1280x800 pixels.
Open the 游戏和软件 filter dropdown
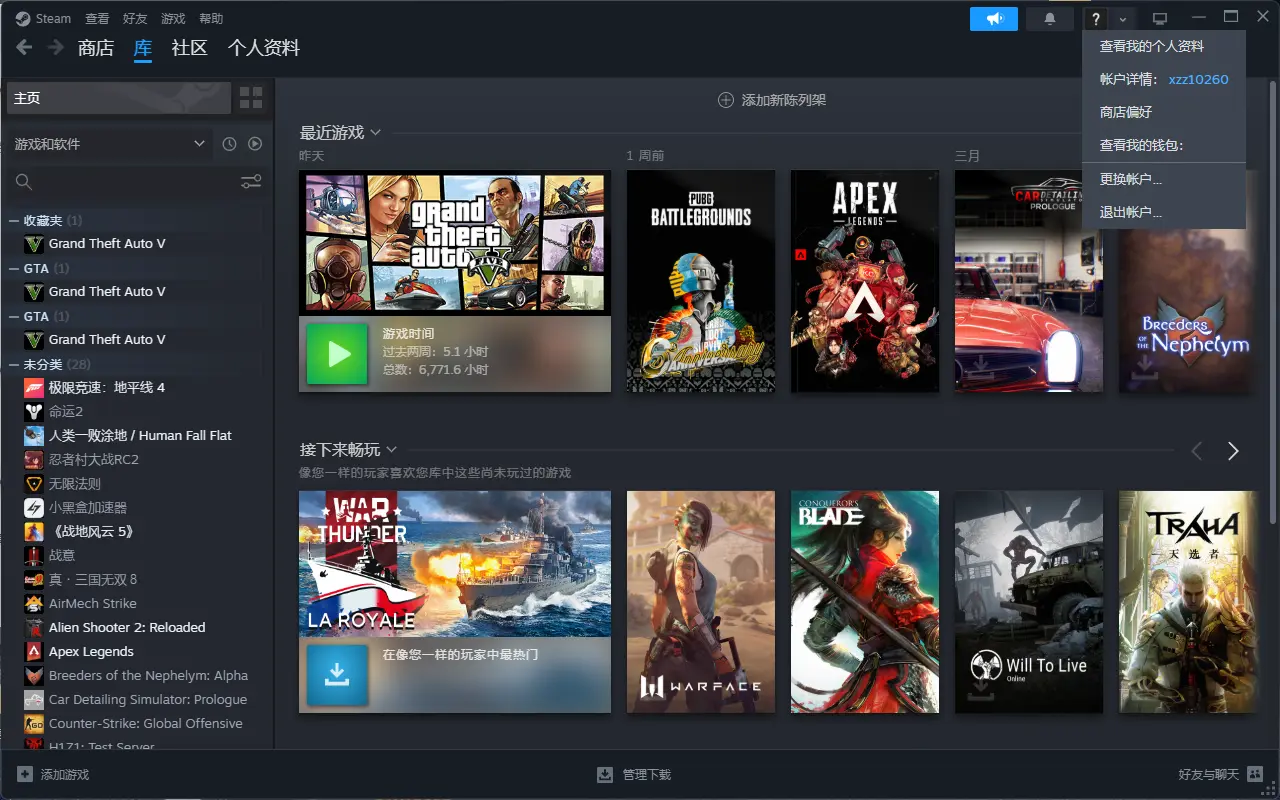click(x=110, y=144)
